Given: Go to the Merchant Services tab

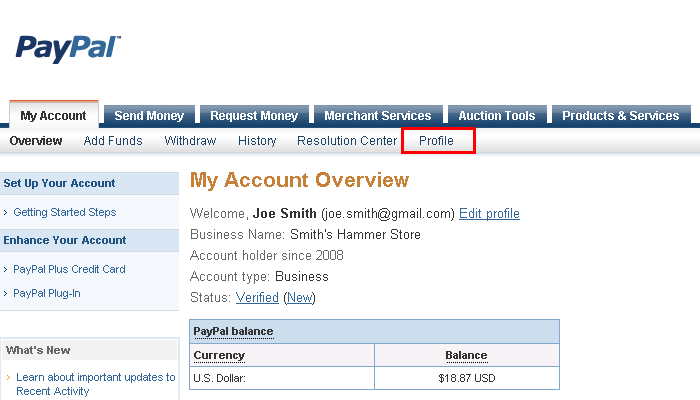Looking at the screenshot, I should [378, 116].
